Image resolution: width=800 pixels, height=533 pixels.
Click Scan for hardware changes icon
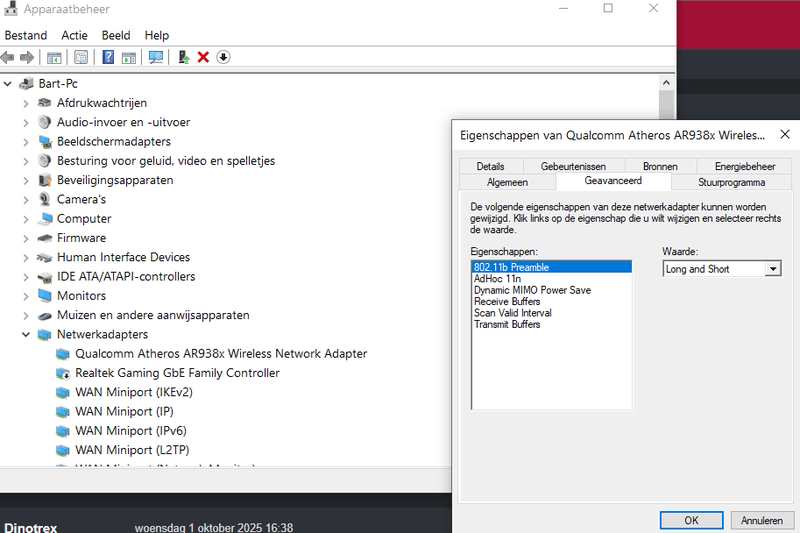(156, 57)
